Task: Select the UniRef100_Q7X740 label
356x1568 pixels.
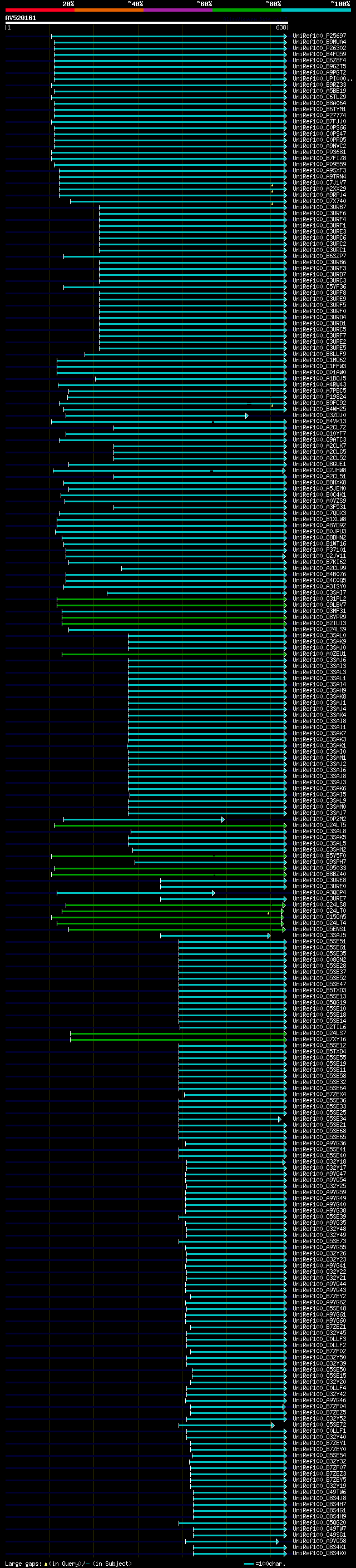Action: point(319,201)
